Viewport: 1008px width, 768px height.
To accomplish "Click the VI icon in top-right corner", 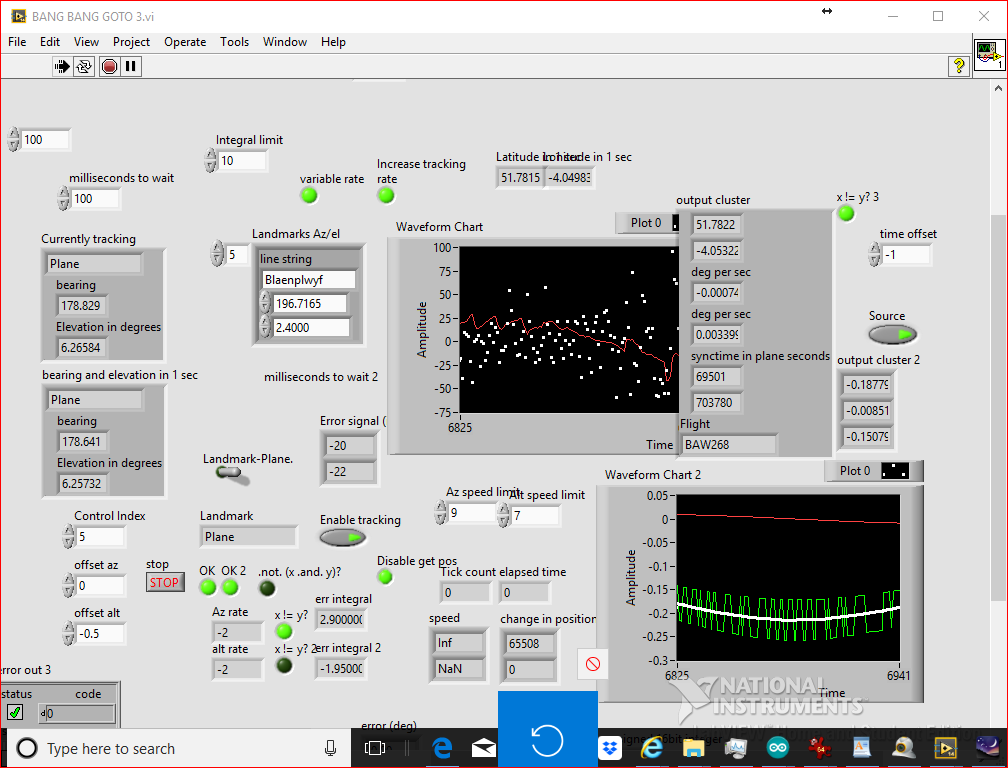I will point(989,54).
